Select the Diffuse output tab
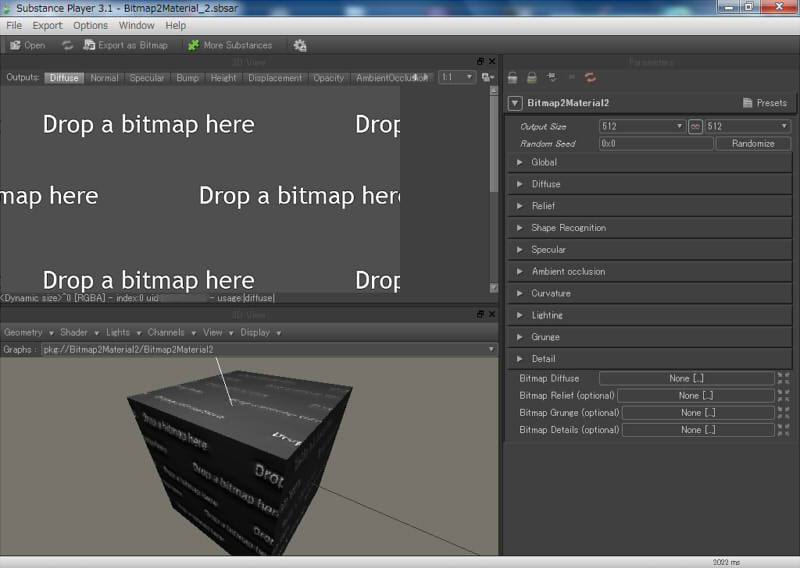This screenshot has width=800, height=568. [64, 78]
